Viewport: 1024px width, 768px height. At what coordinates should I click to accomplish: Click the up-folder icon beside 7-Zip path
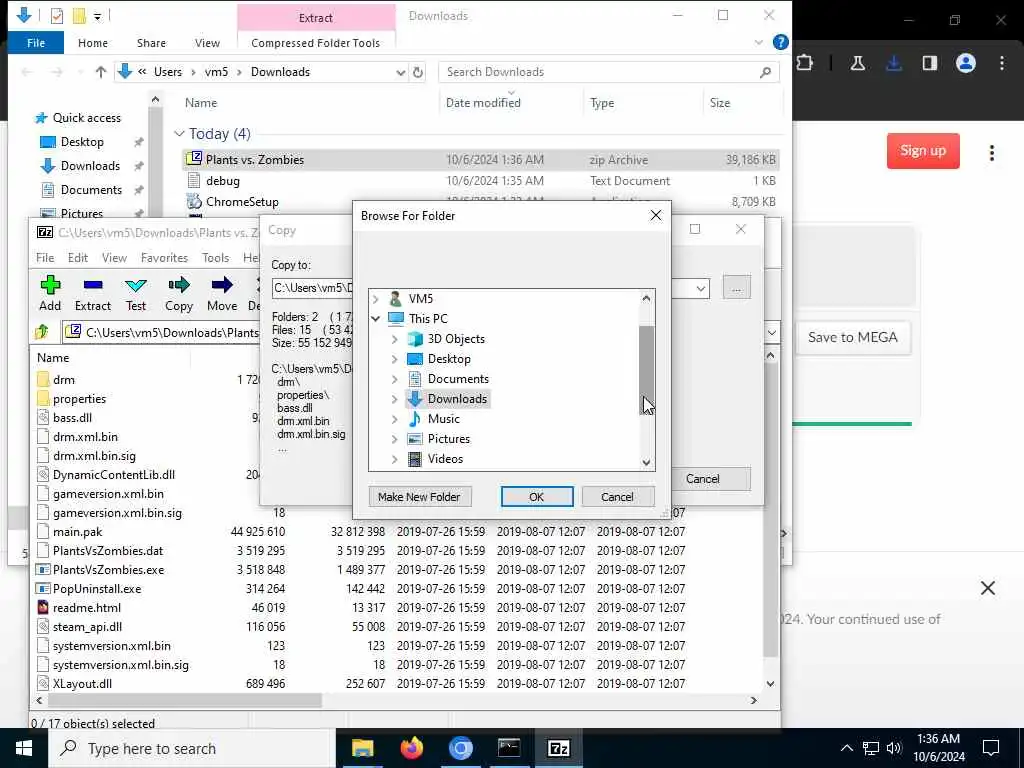coord(42,332)
